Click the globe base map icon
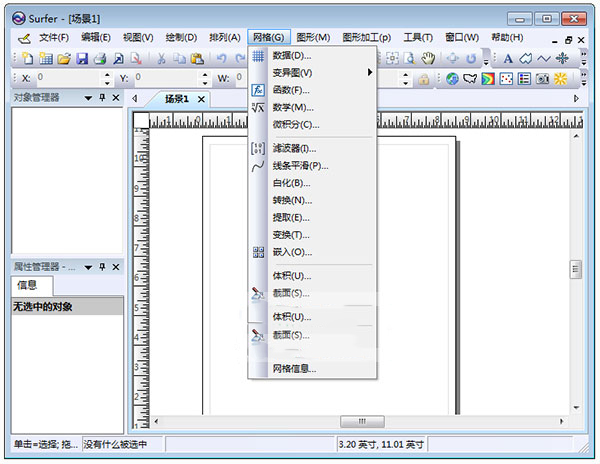 (x=452, y=79)
